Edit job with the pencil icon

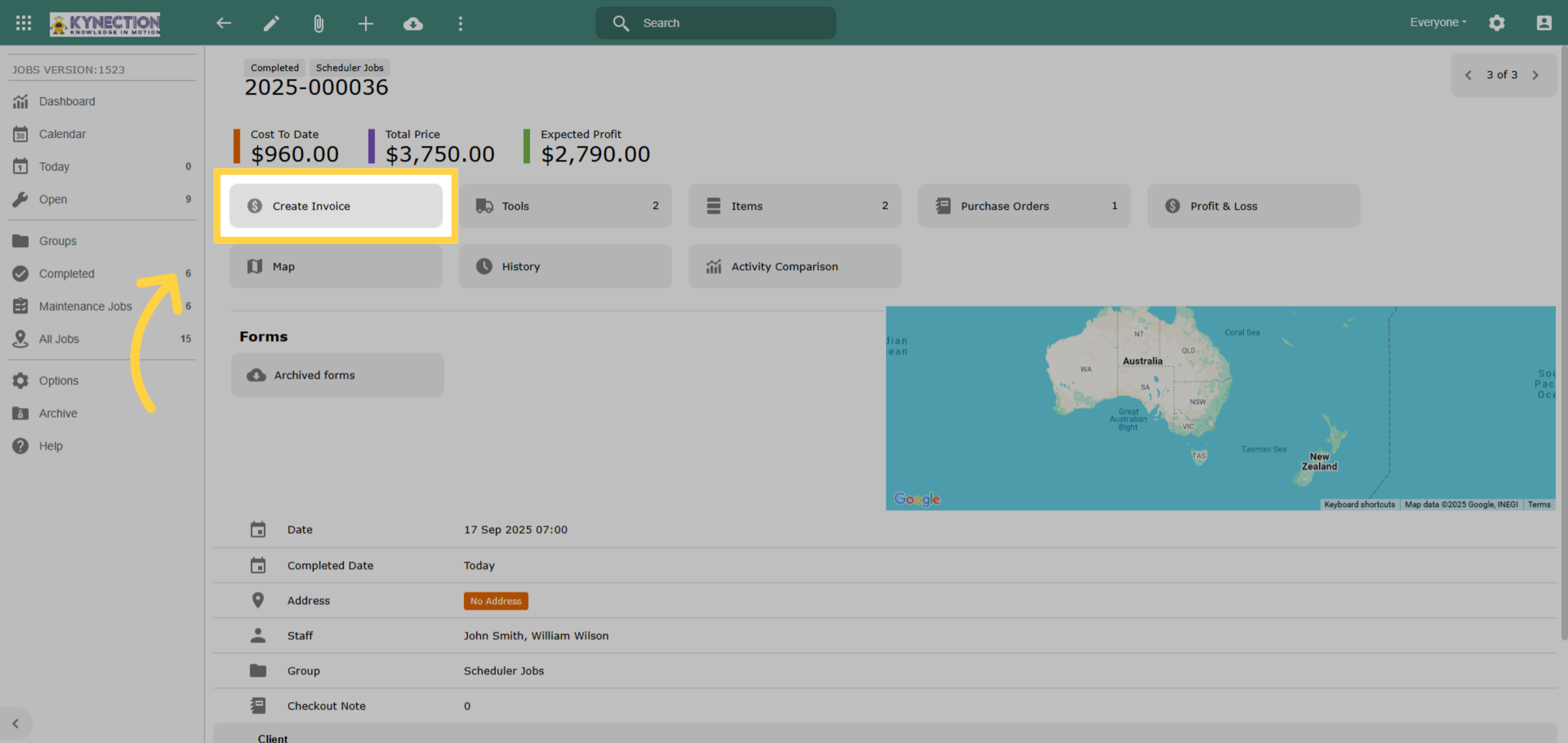[x=271, y=24]
